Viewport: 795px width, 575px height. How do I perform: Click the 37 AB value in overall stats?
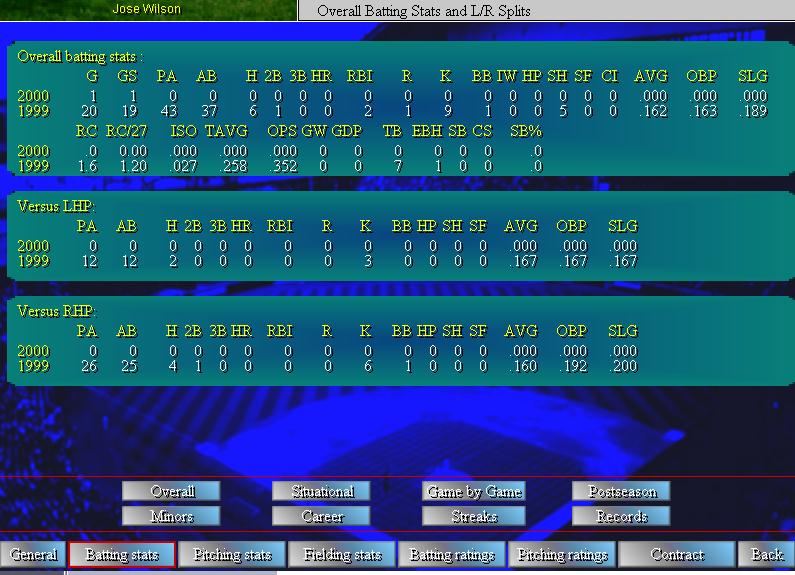click(208, 111)
